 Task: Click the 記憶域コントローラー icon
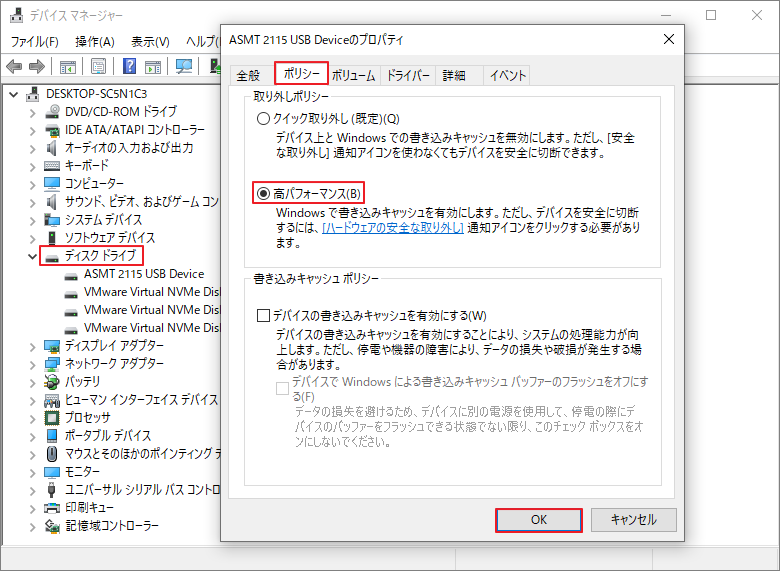tap(52, 525)
